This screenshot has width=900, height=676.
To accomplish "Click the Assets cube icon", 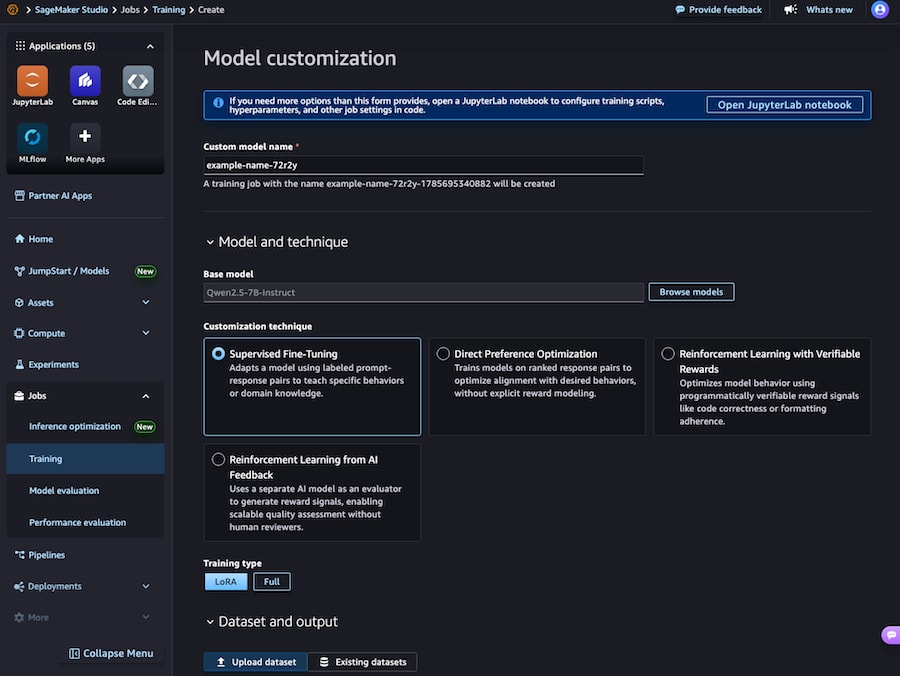I will pos(19,302).
